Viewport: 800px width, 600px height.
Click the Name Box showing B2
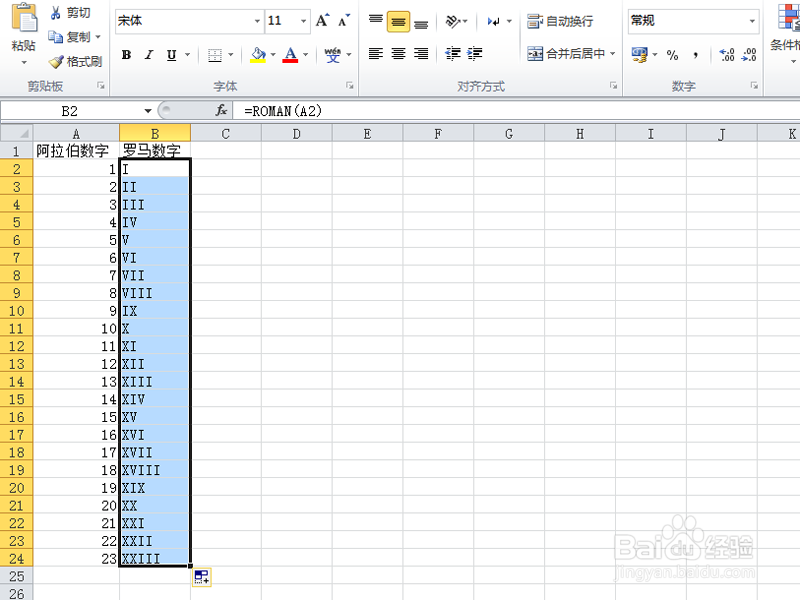click(70, 111)
